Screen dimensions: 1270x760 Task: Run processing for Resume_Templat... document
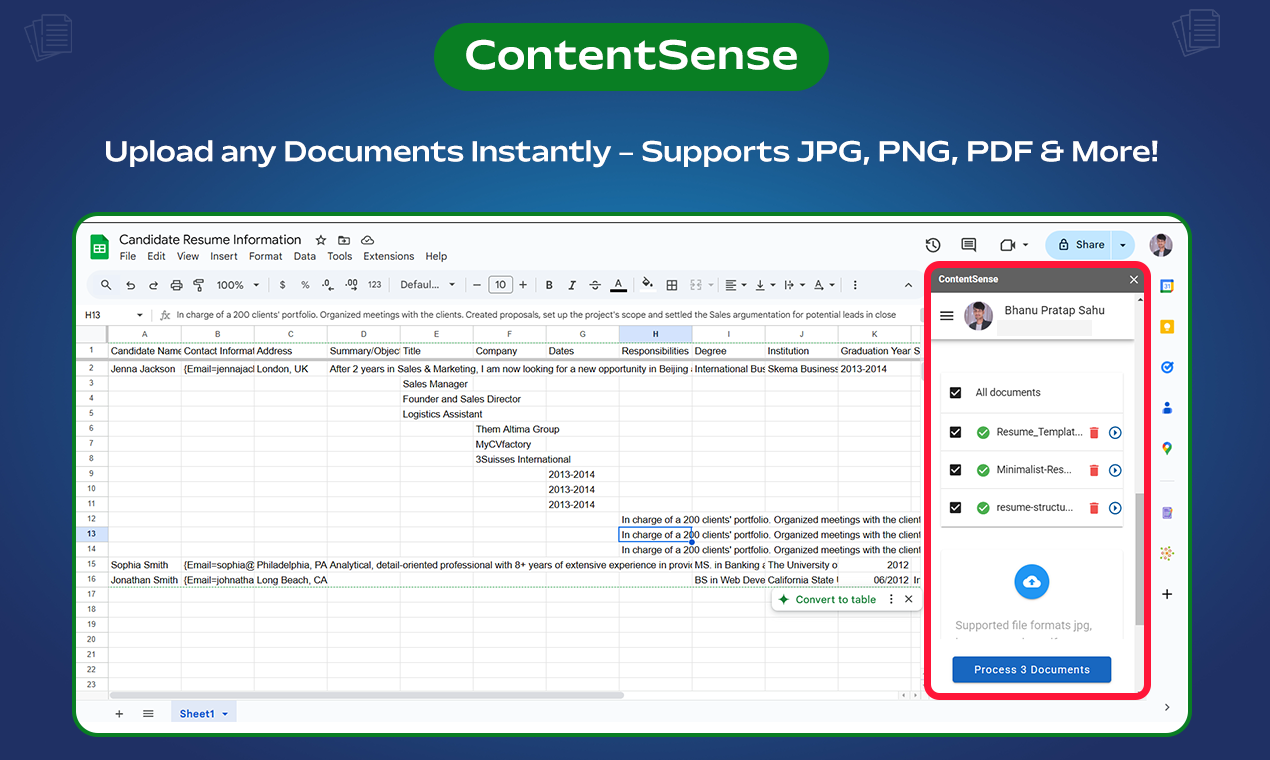1115,433
